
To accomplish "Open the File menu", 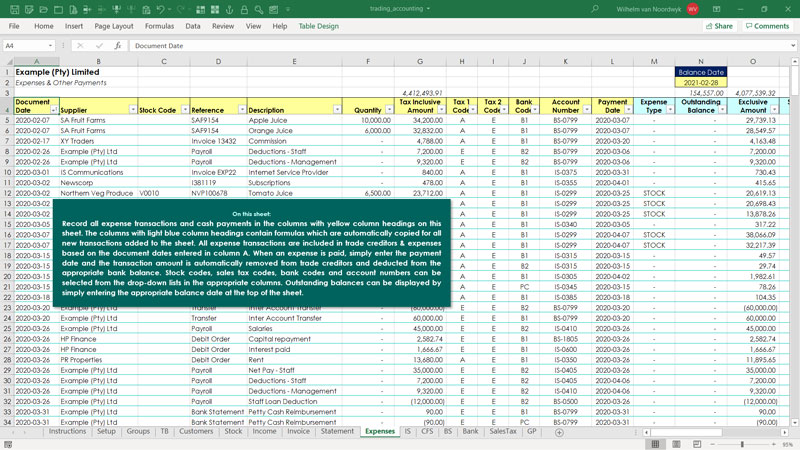I will coord(14,26).
